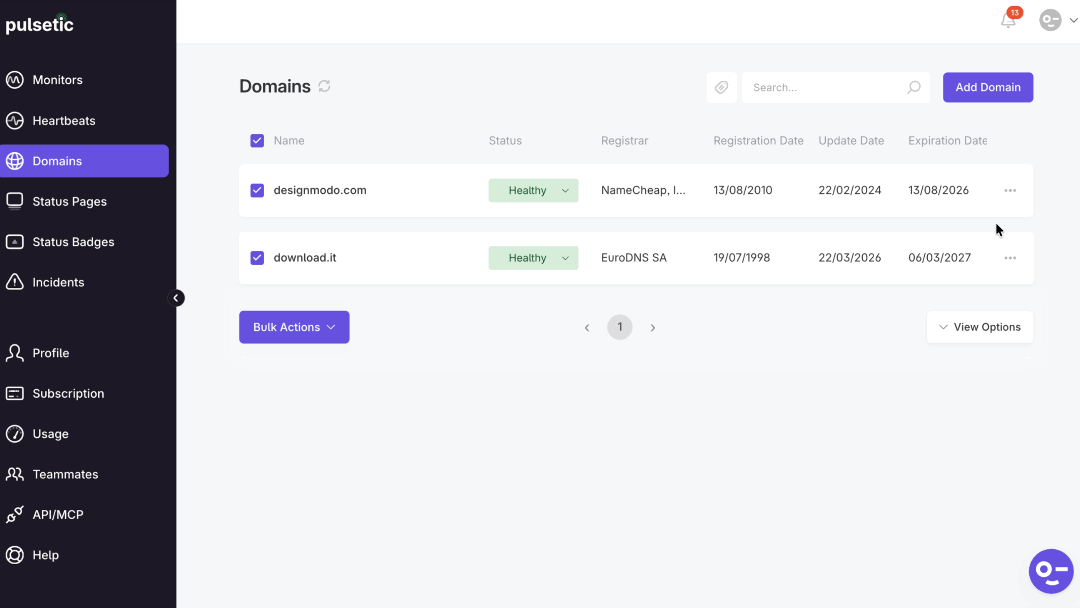Click the Status Pages sidebar icon
This screenshot has width=1080, height=608.
[14, 201]
